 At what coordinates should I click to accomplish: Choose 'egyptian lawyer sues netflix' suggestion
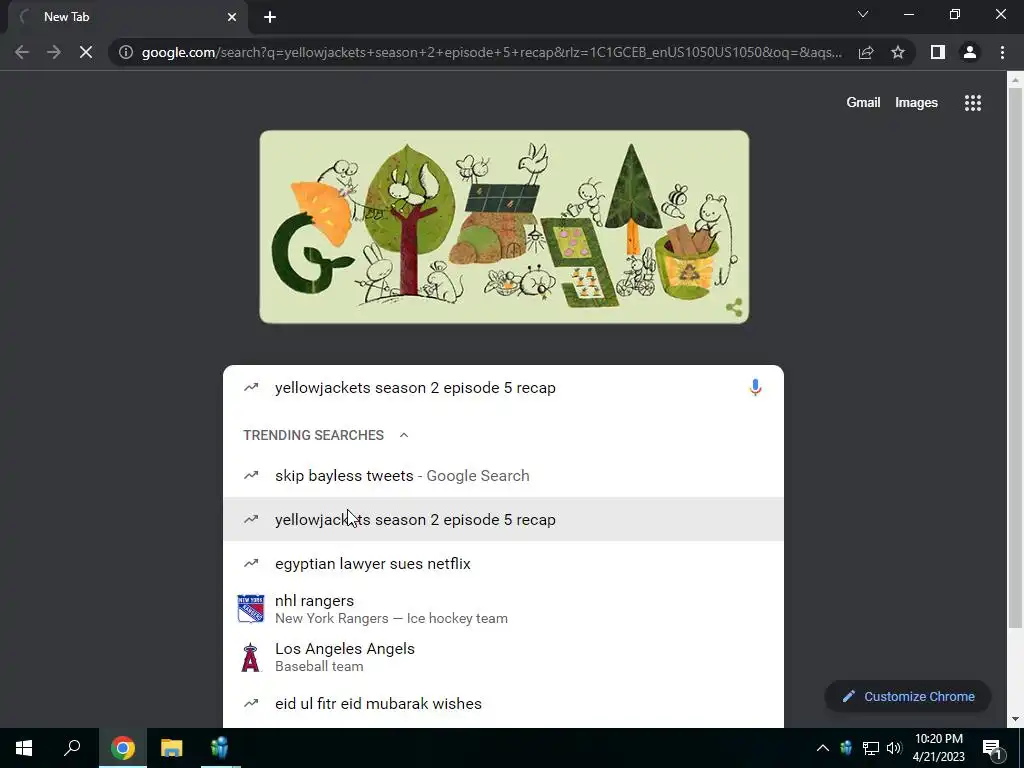[x=504, y=563]
